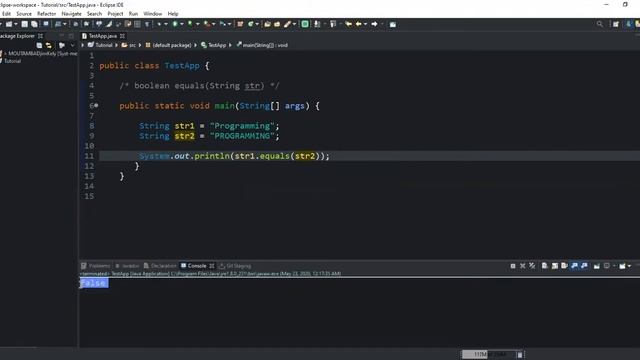This screenshot has width=640, height=360.
Task: Click the src breadcrumb segment
Action: click(129, 45)
